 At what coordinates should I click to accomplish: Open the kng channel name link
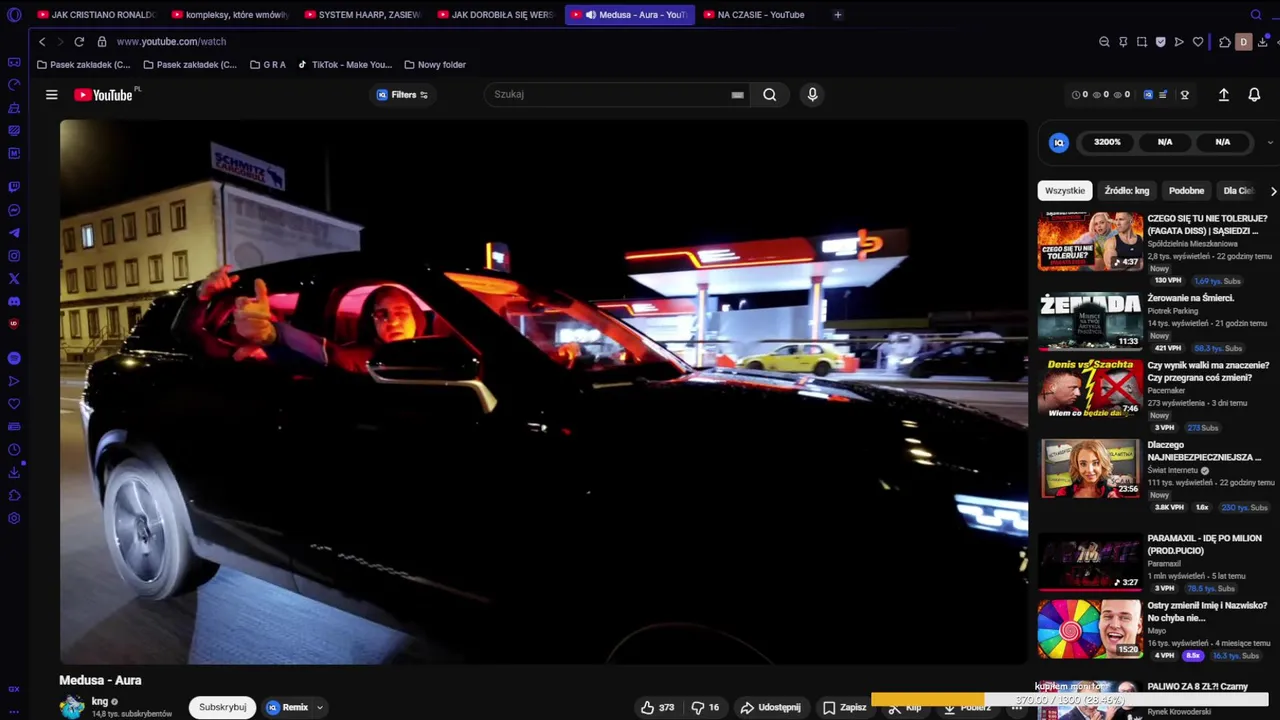pyautogui.click(x=99, y=701)
